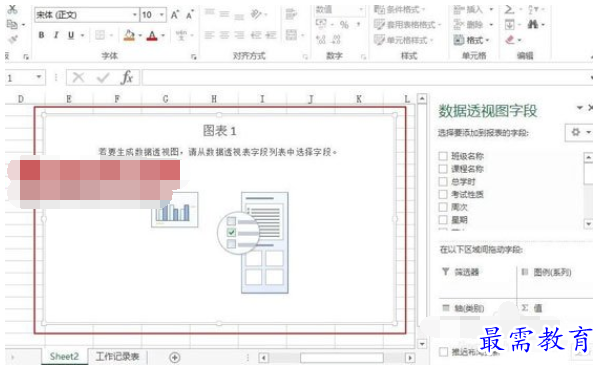Click the align left icon
Image resolution: width=601 pixels, height=371 pixels.
tap(209, 35)
